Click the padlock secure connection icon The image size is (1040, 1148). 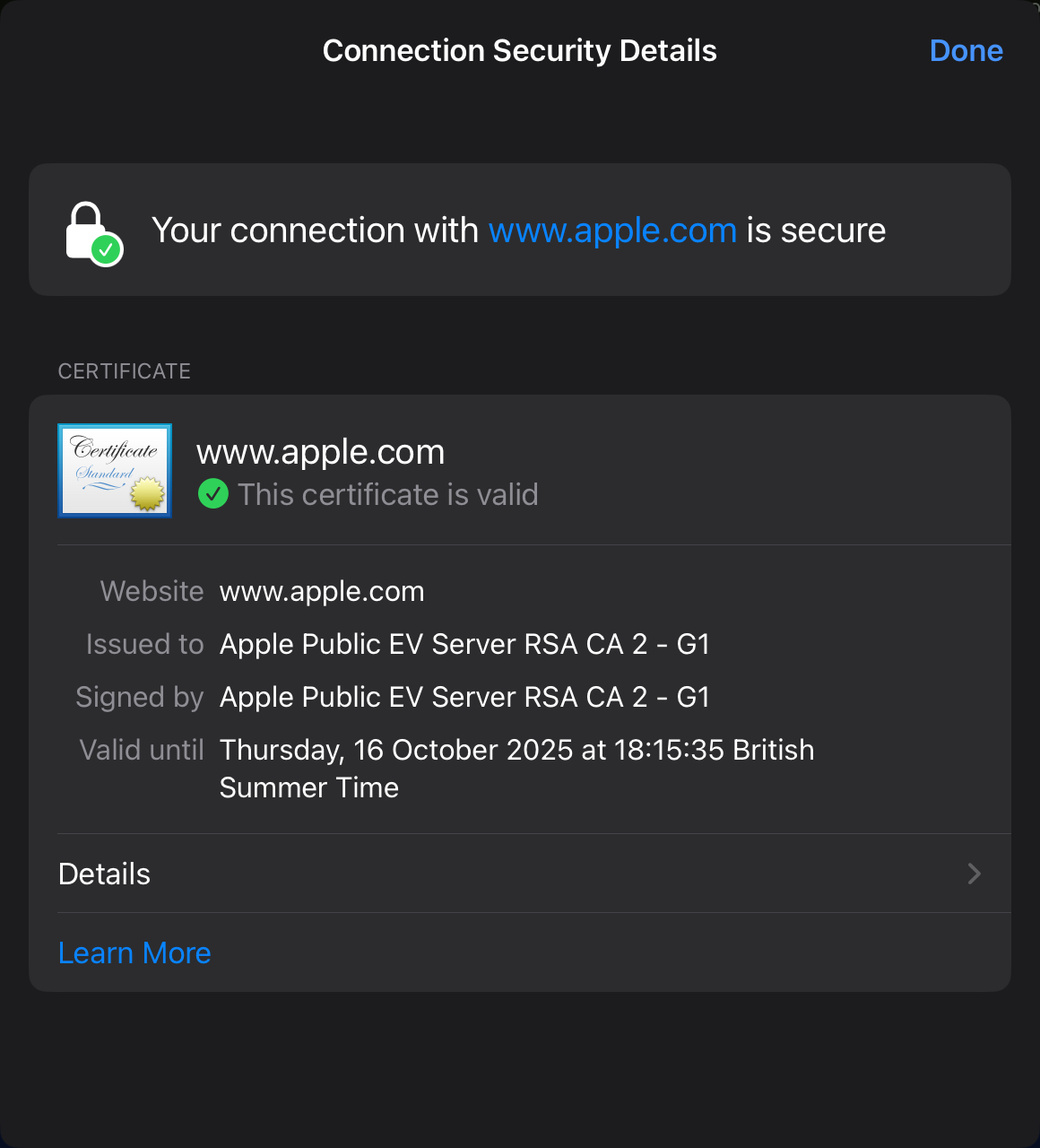(92, 232)
